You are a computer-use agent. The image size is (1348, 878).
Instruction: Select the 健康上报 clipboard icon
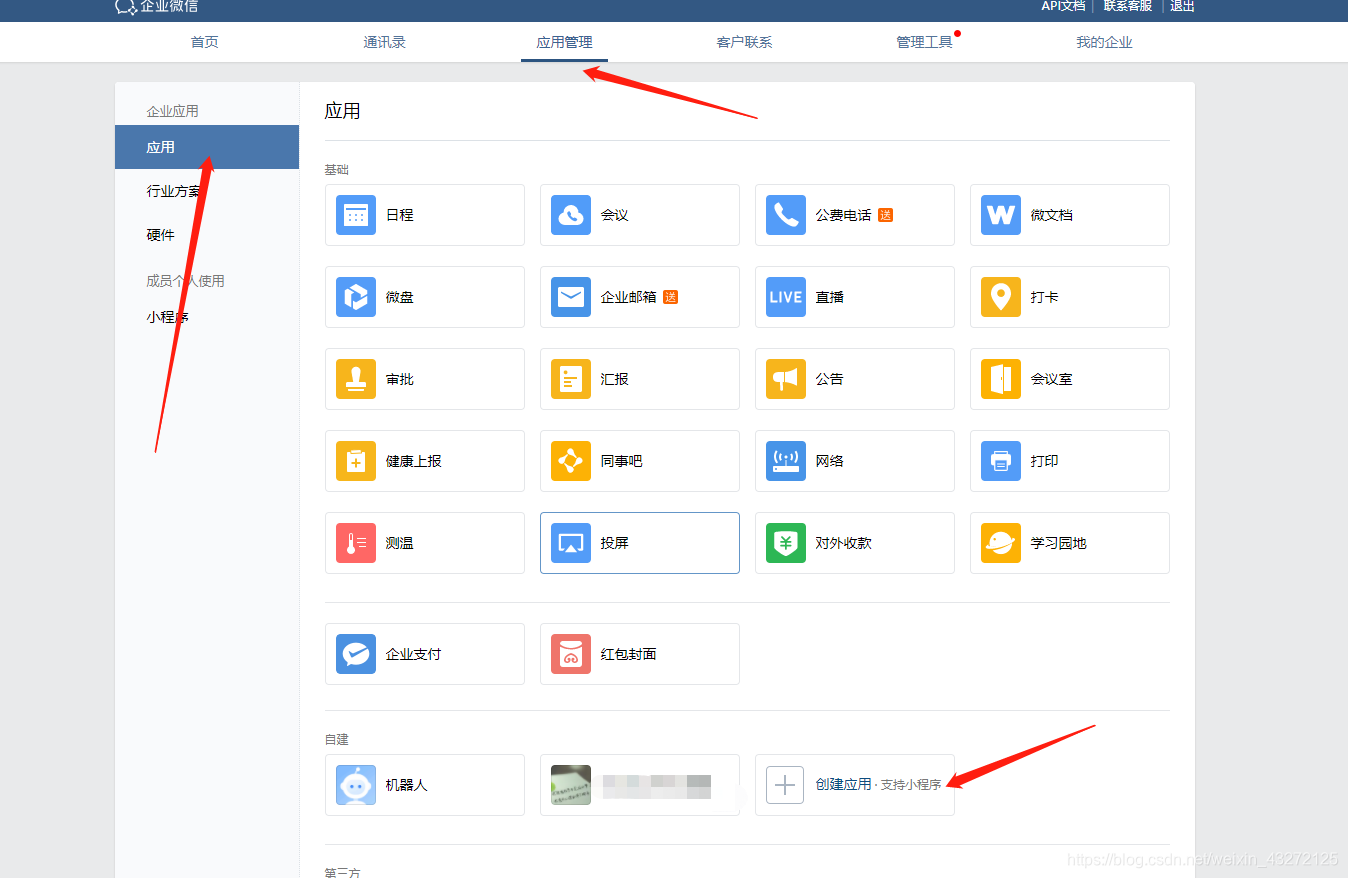pyautogui.click(x=356, y=461)
